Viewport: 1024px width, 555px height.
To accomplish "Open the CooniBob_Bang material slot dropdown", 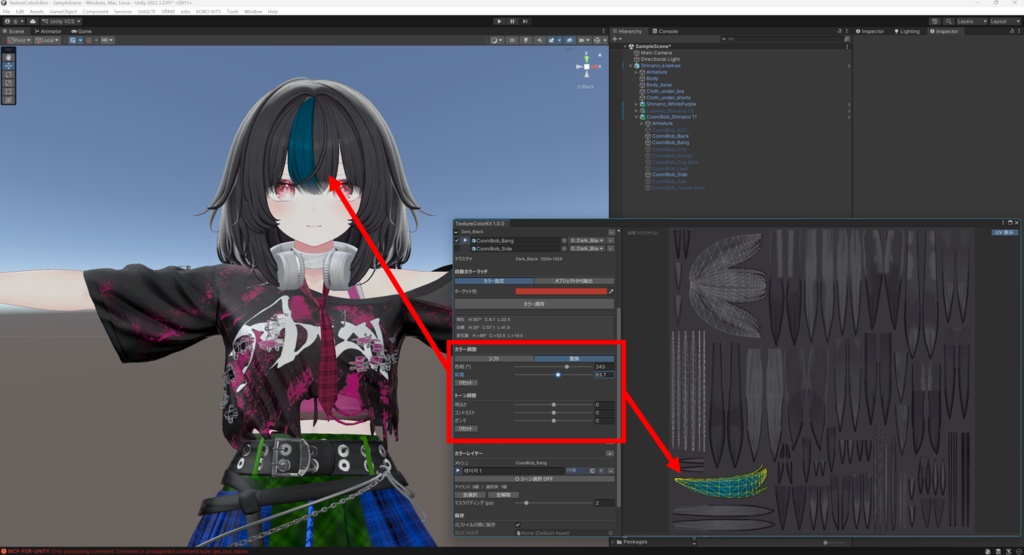I will (x=586, y=240).
